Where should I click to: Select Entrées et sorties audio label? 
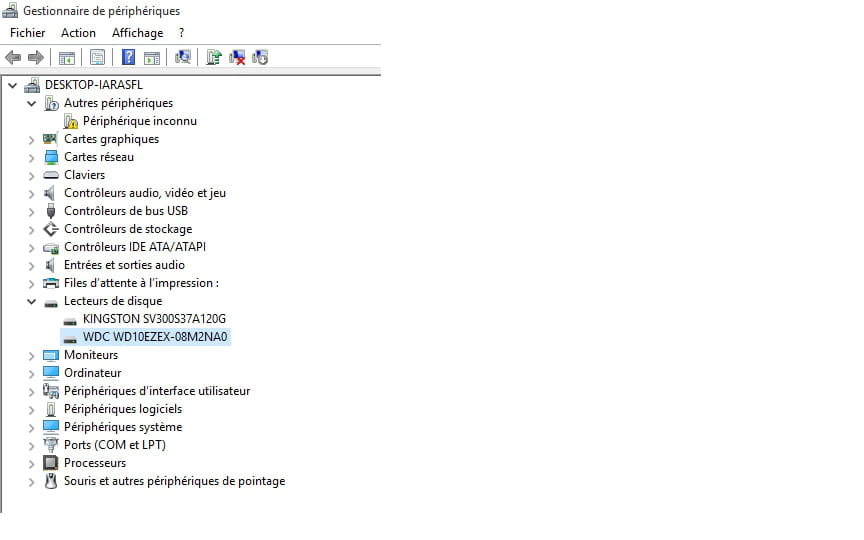[124, 265]
